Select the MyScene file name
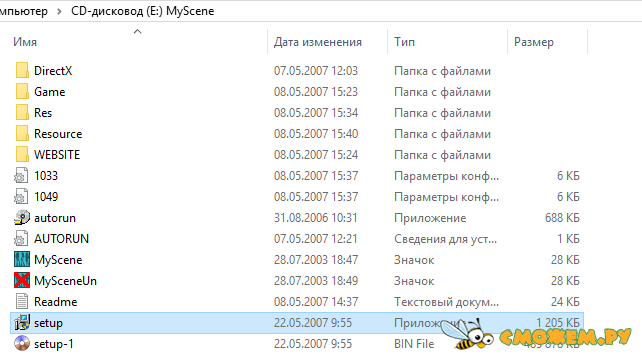This screenshot has height=361, width=642. coord(58,260)
